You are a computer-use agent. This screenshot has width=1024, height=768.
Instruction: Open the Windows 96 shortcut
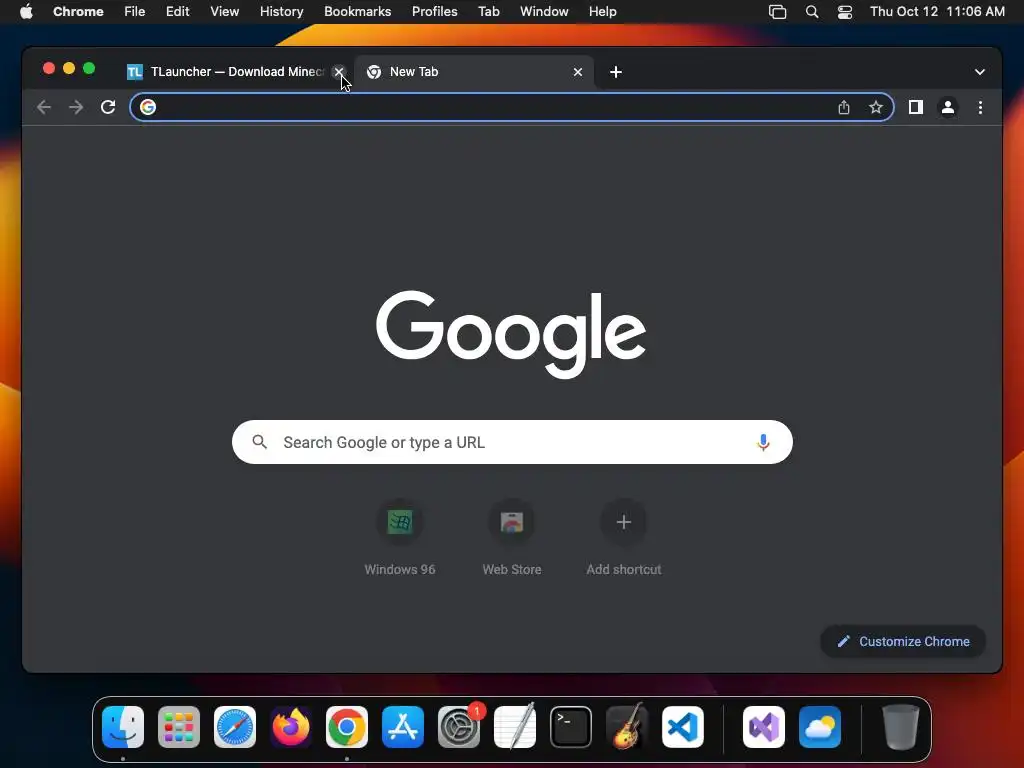[x=400, y=537]
